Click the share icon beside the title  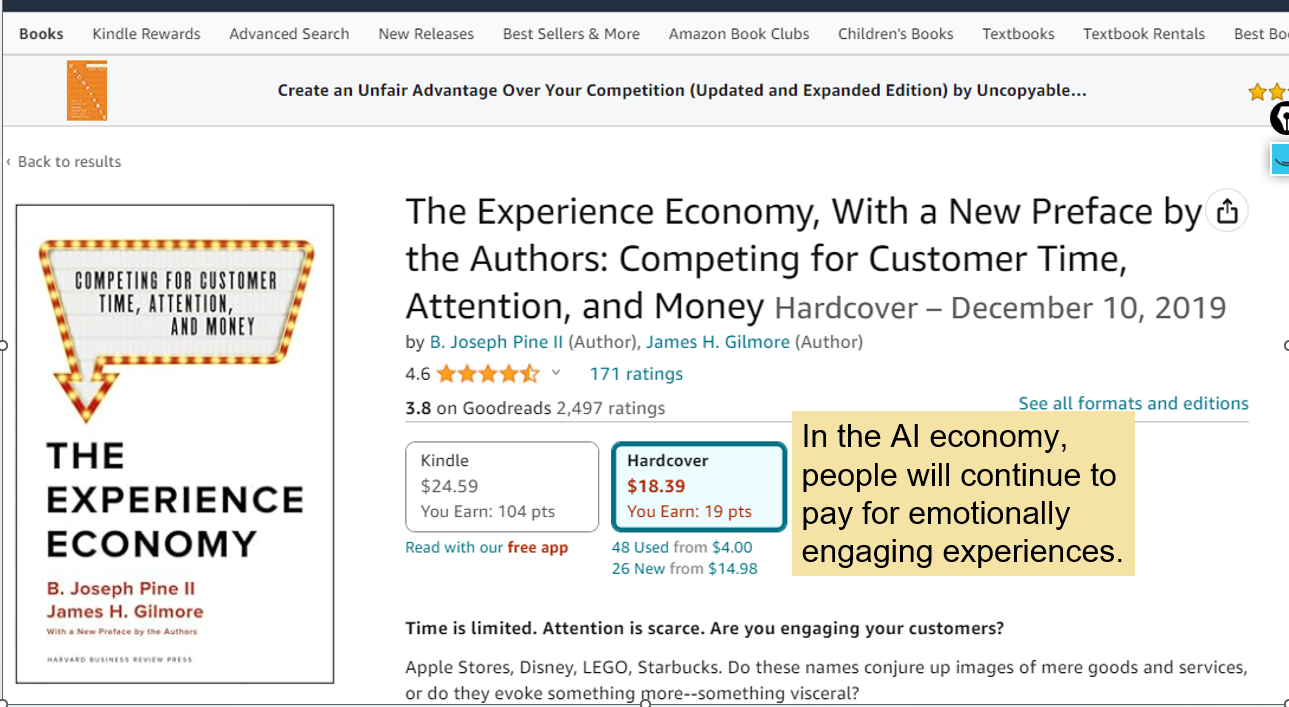click(x=1227, y=211)
